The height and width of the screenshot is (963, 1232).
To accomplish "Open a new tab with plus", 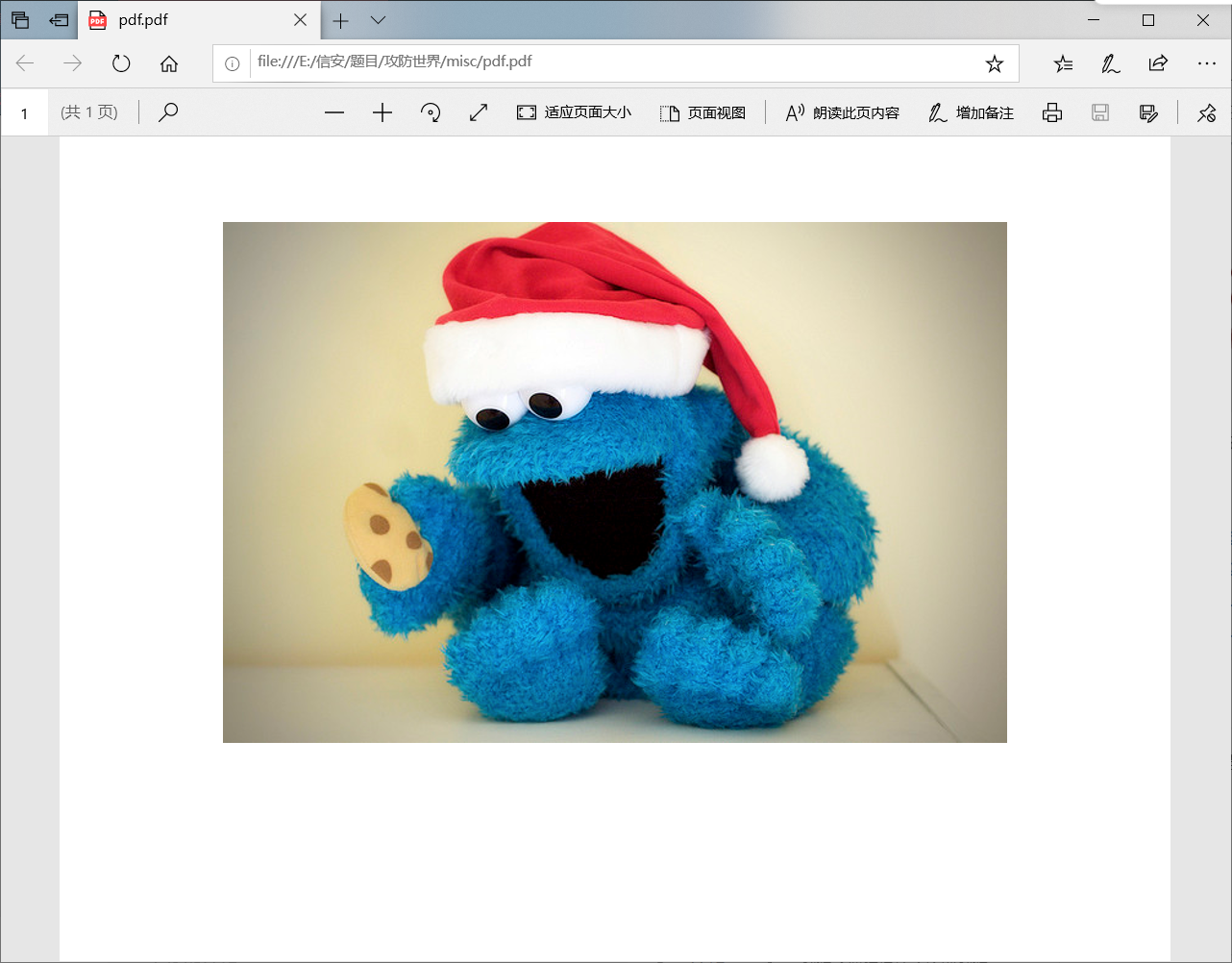I will pos(340,20).
